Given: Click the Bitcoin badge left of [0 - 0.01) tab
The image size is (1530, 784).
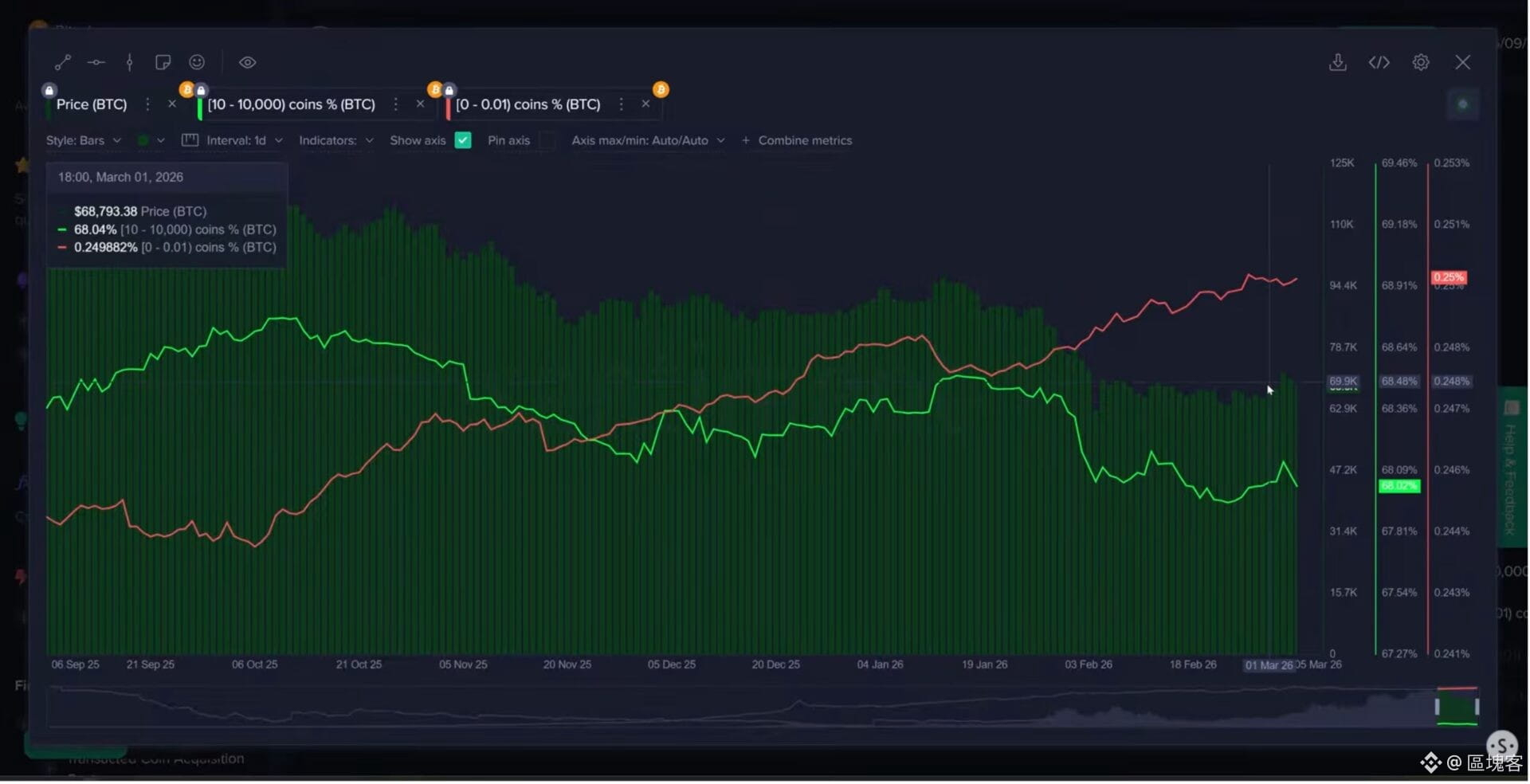Looking at the screenshot, I should pos(434,89).
